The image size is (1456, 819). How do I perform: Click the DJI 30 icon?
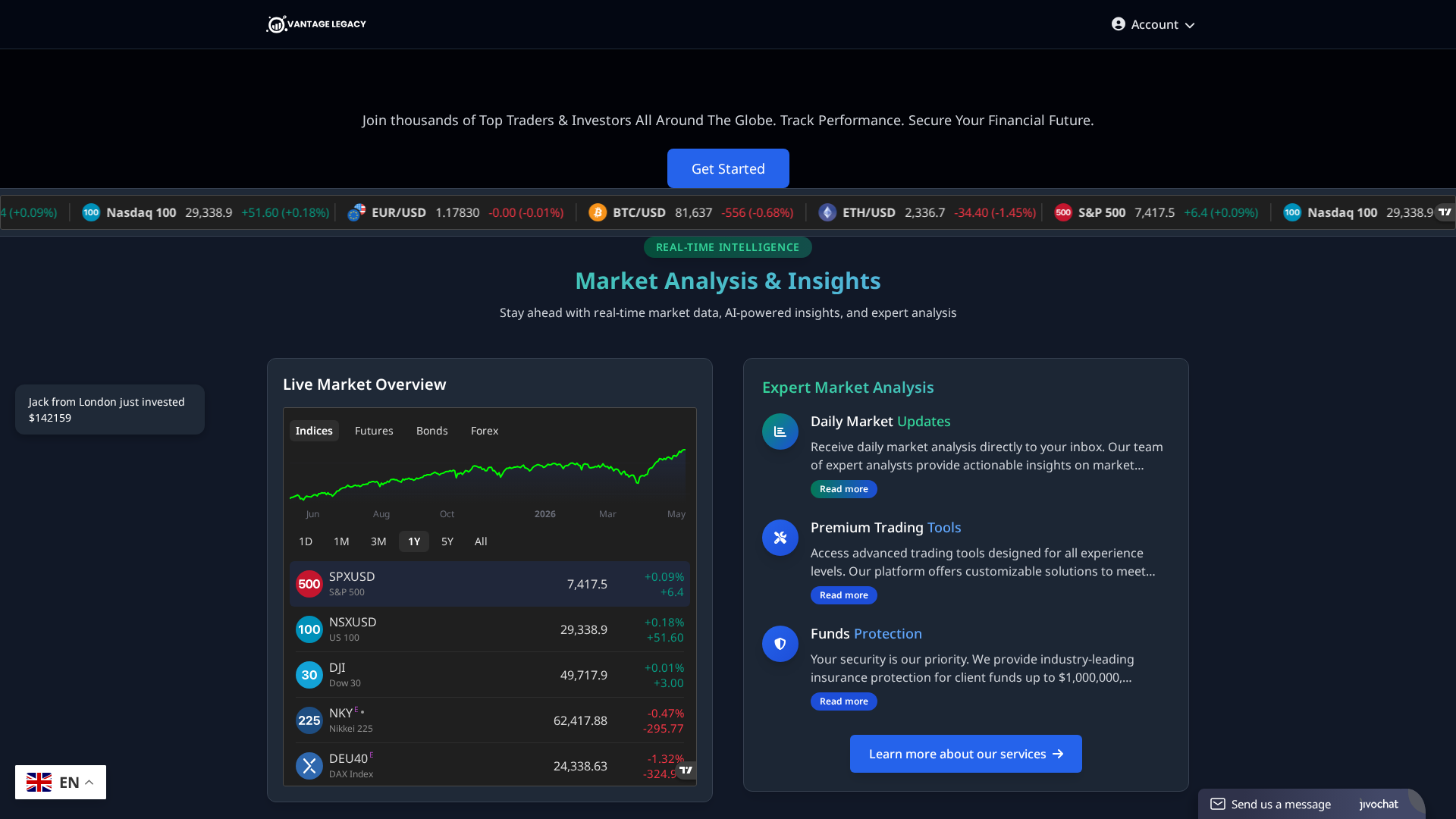coord(309,675)
